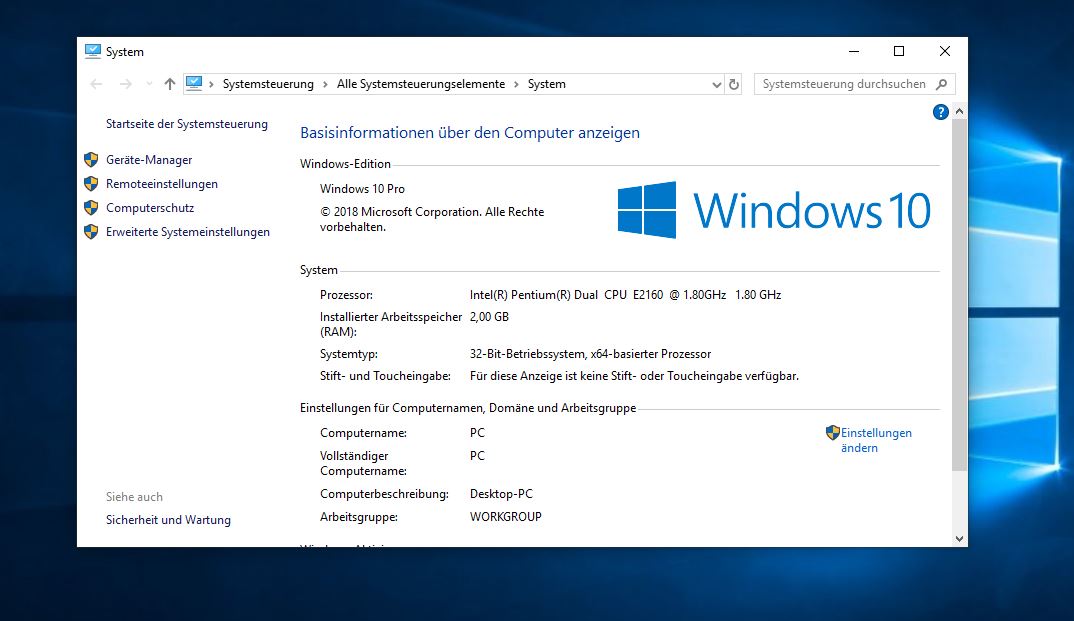1074x621 pixels.
Task: Click the 2,00 GB RAM value
Action: pyautogui.click(x=489, y=317)
